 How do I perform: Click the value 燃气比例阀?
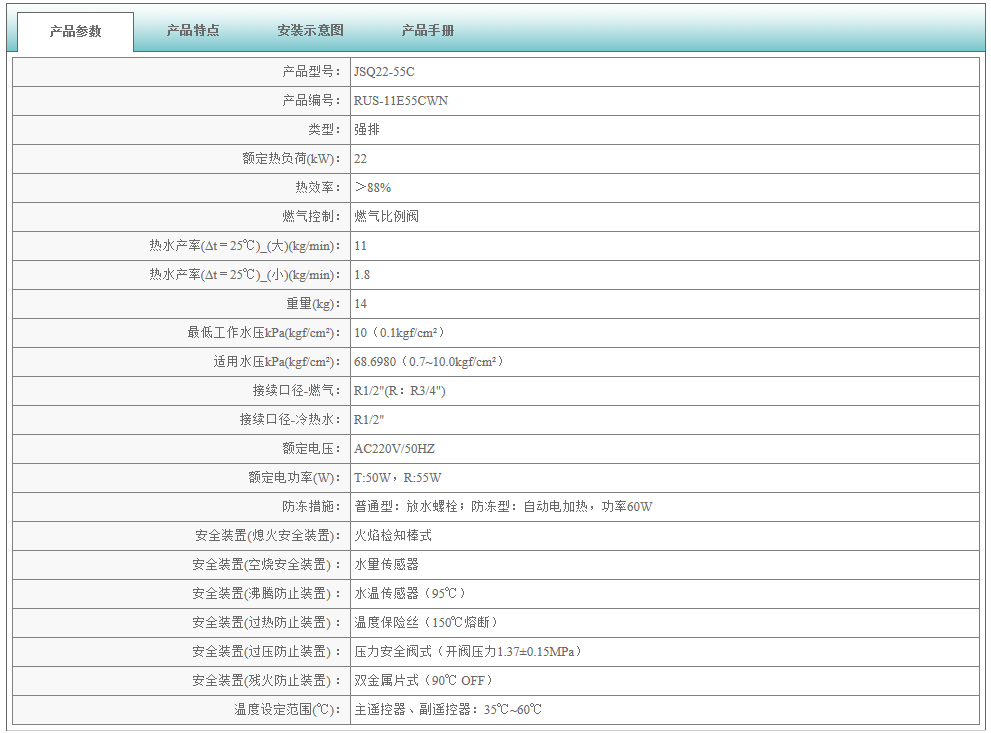[x=386, y=216]
